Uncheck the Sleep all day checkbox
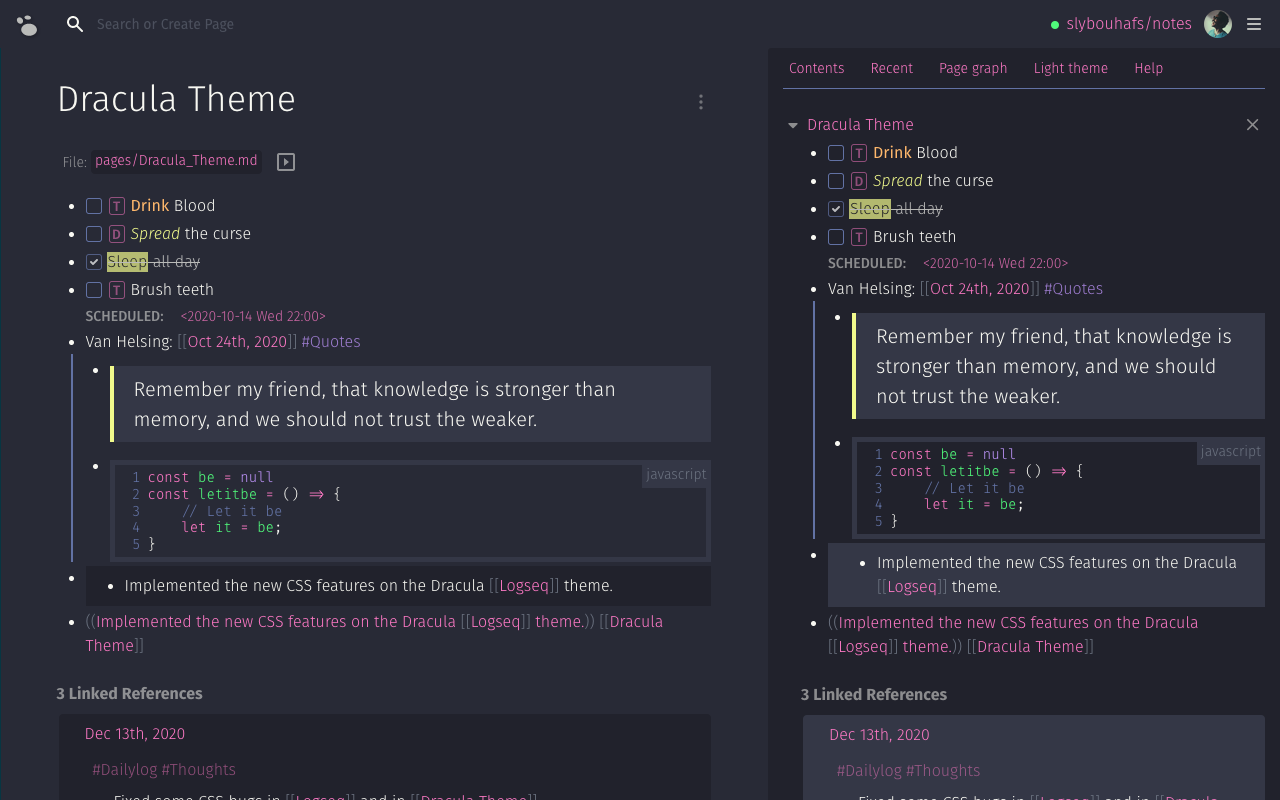Viewport: 1280px width, 800px height. tap(93, 261)
